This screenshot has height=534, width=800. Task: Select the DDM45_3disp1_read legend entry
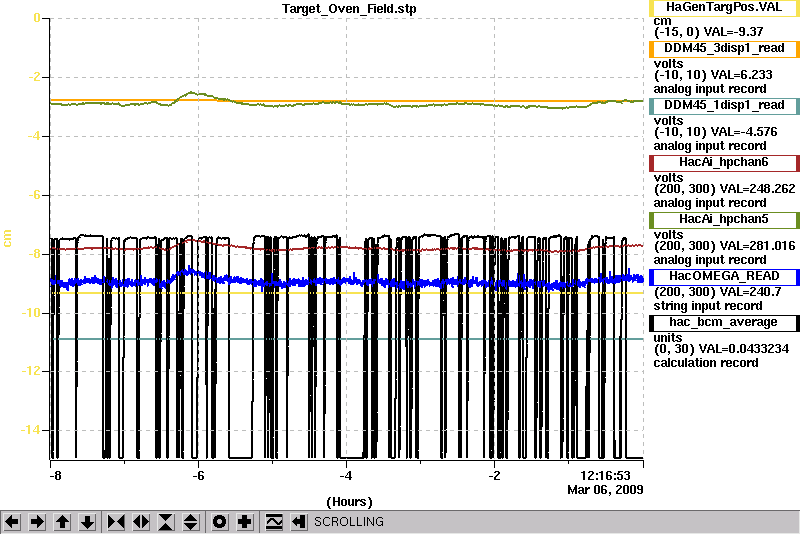[724, 48]
